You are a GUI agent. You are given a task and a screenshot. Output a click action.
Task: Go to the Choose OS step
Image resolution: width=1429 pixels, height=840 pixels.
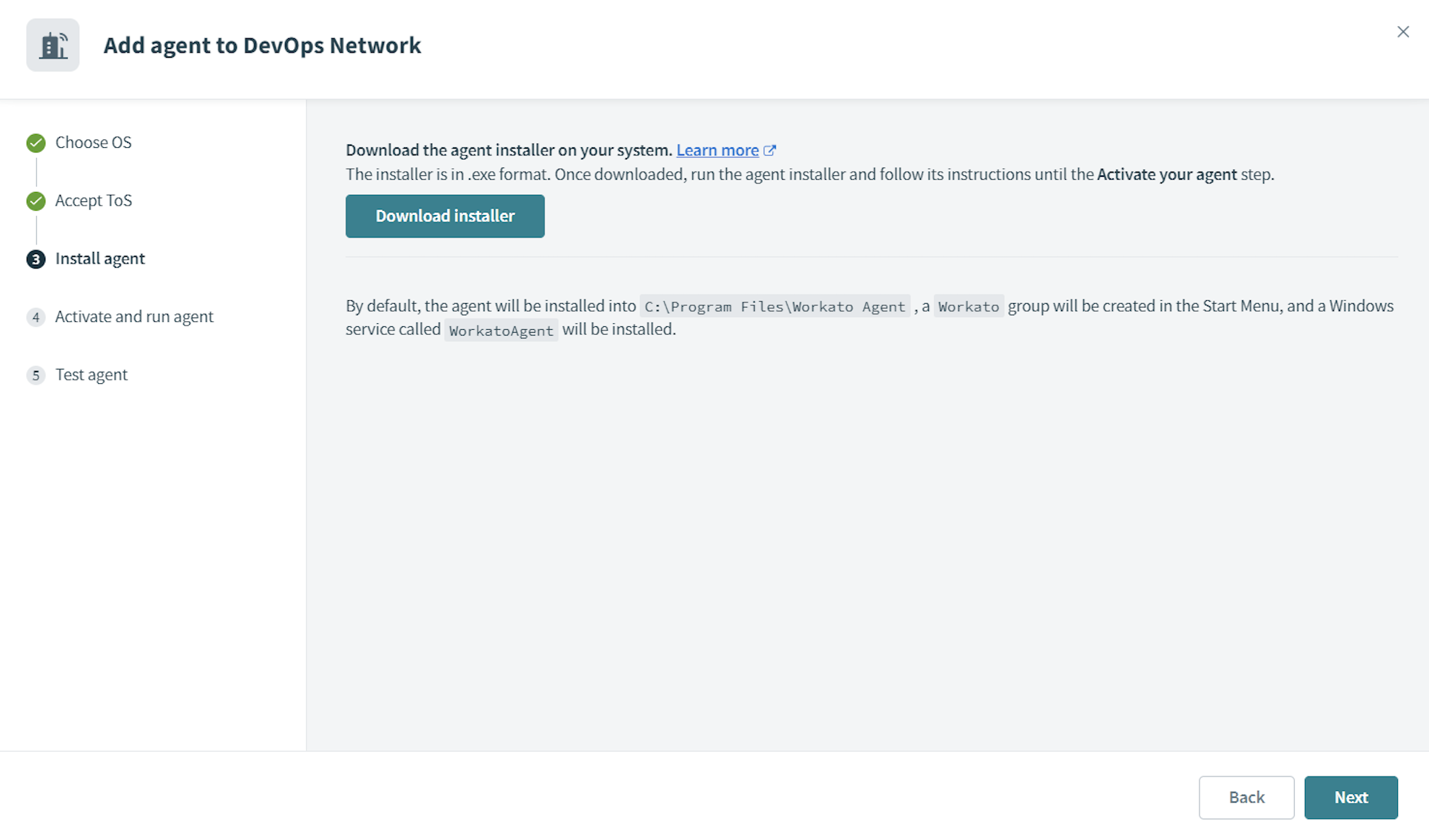pyautogui.click(x=93, y=142)
